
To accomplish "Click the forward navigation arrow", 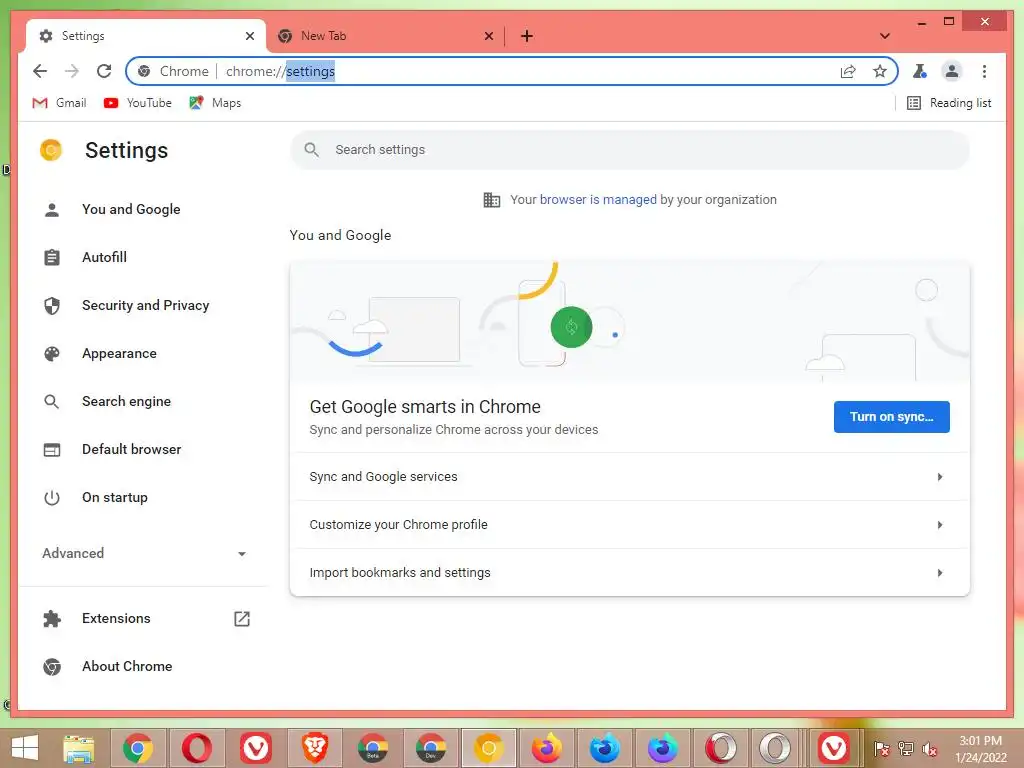I will coord(72,71).
